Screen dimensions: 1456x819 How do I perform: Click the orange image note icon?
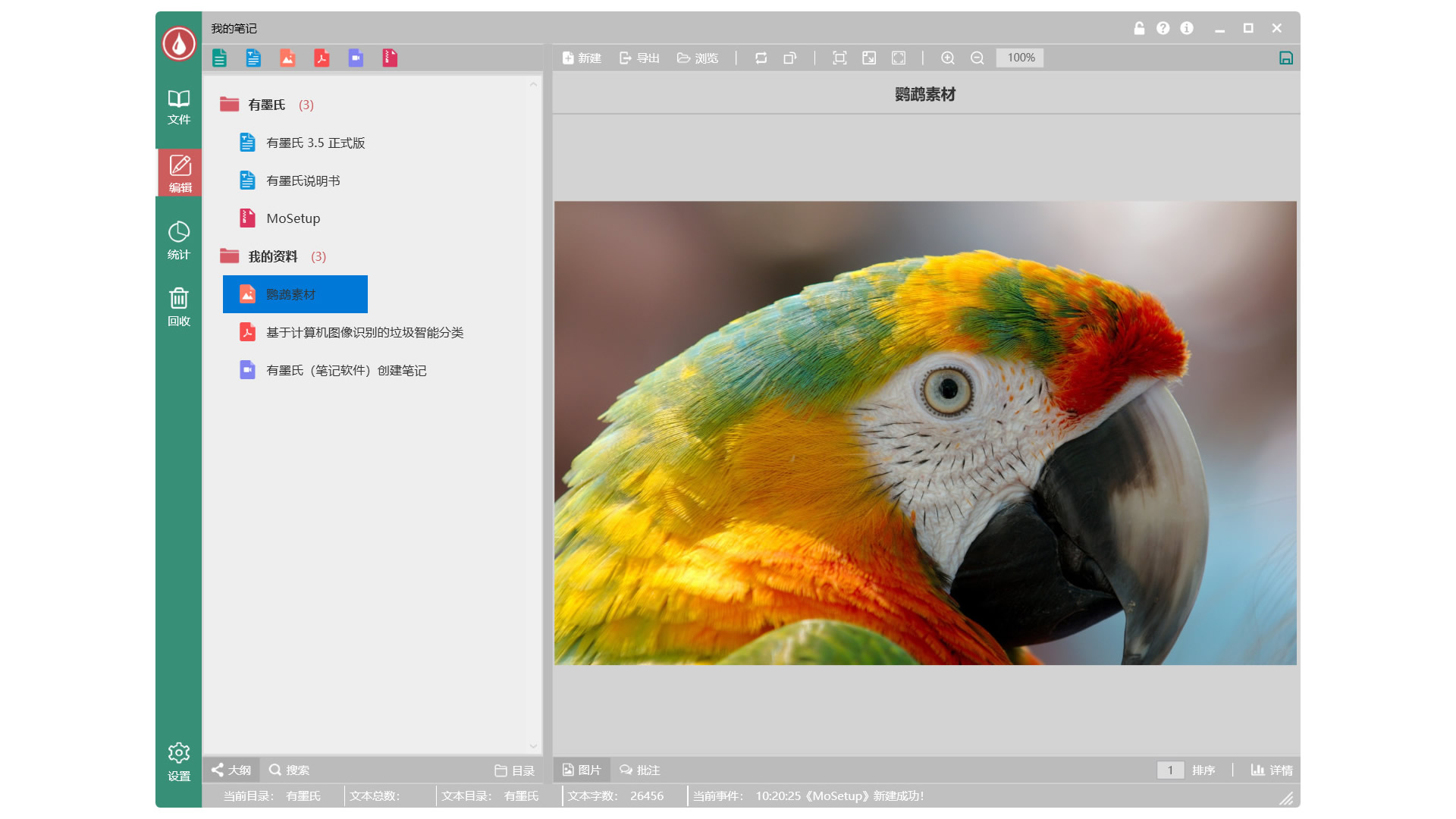(x=287, y=58)
